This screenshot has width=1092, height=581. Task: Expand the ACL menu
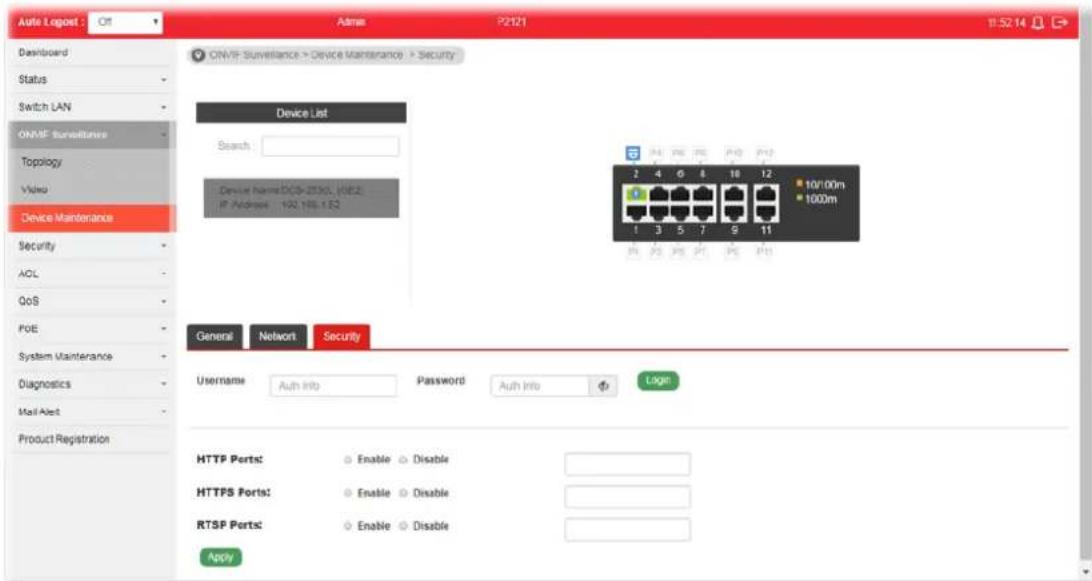point(91,274)
